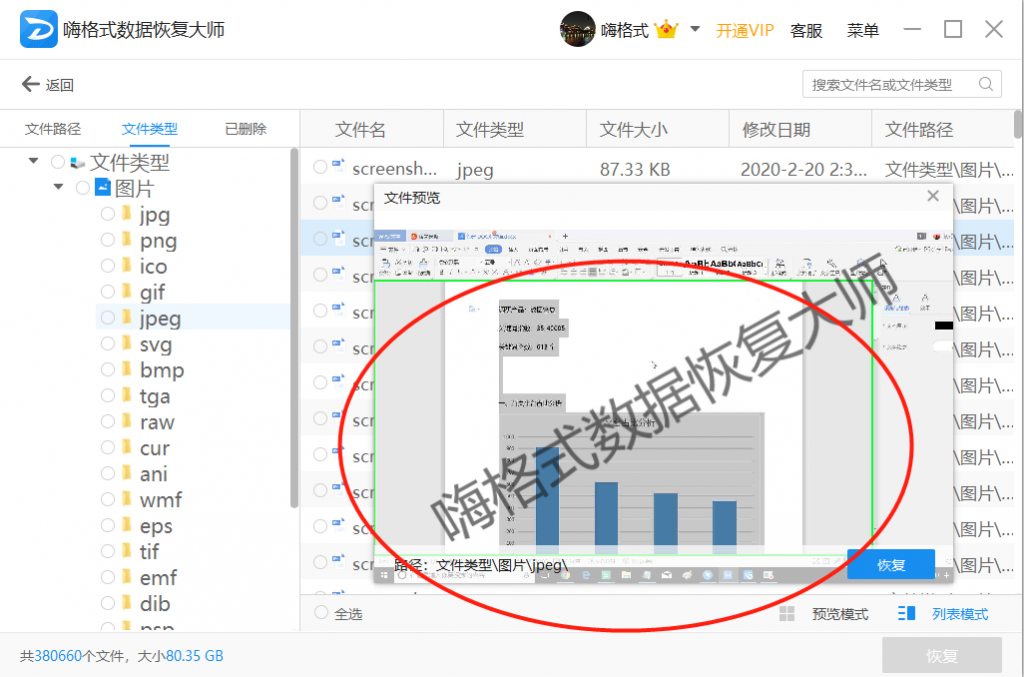Click the back arrow icon
The width and height of the screenshot is (1024, 677).
pyautogui.click(x=31, y=84)
